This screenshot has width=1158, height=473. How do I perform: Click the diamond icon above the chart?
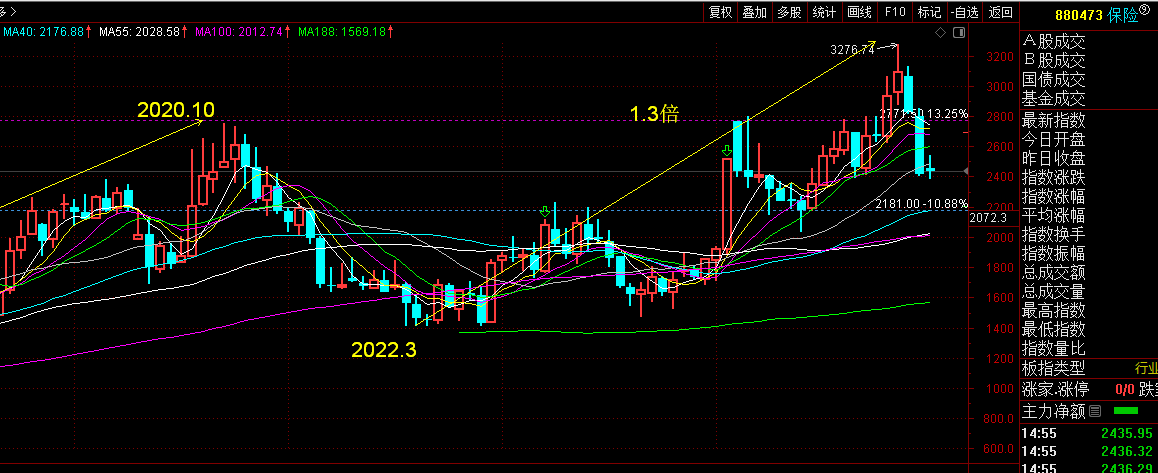click(940, 33)
